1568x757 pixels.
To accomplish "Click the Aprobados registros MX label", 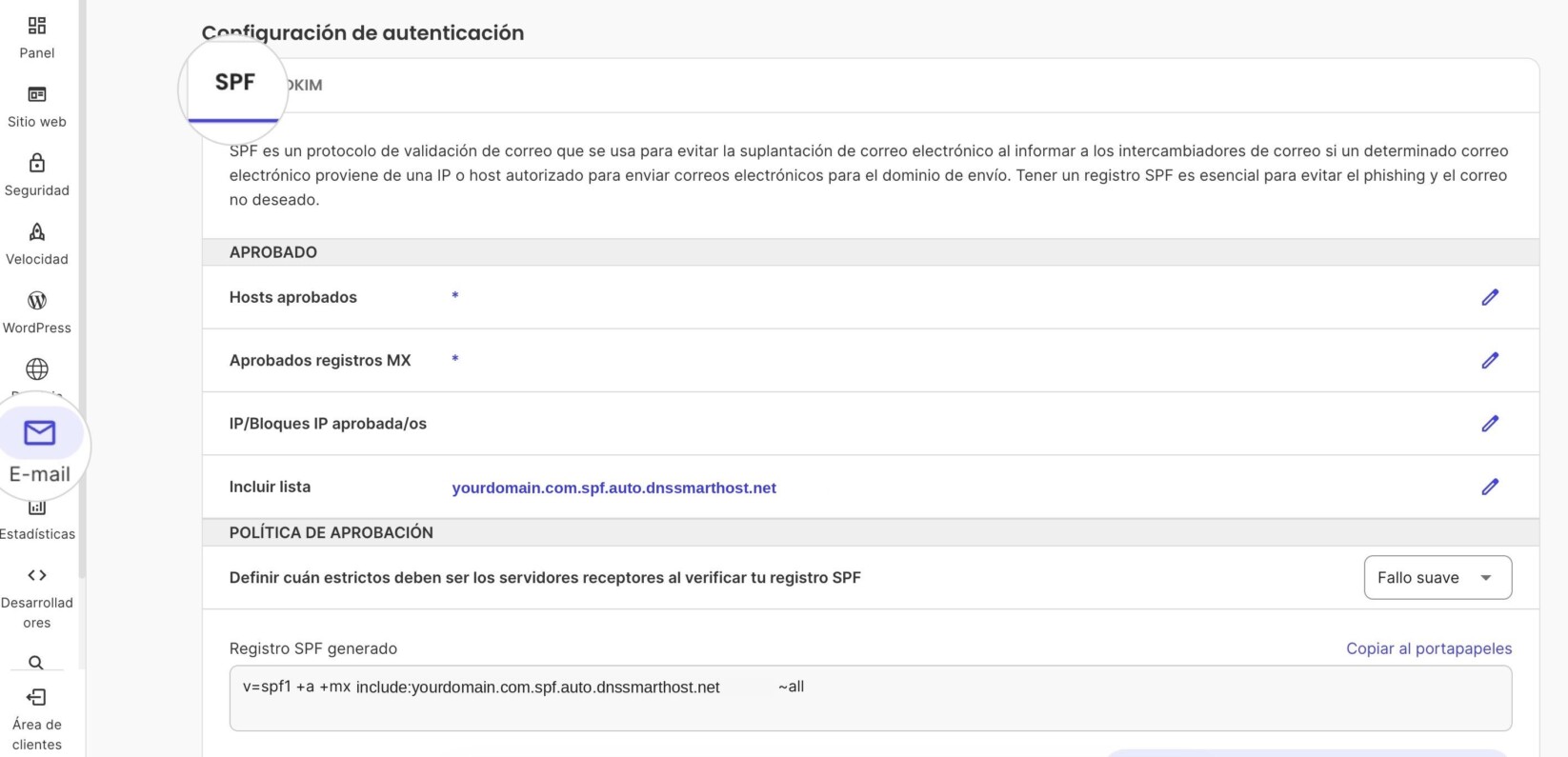I will (x=320, y=360).
